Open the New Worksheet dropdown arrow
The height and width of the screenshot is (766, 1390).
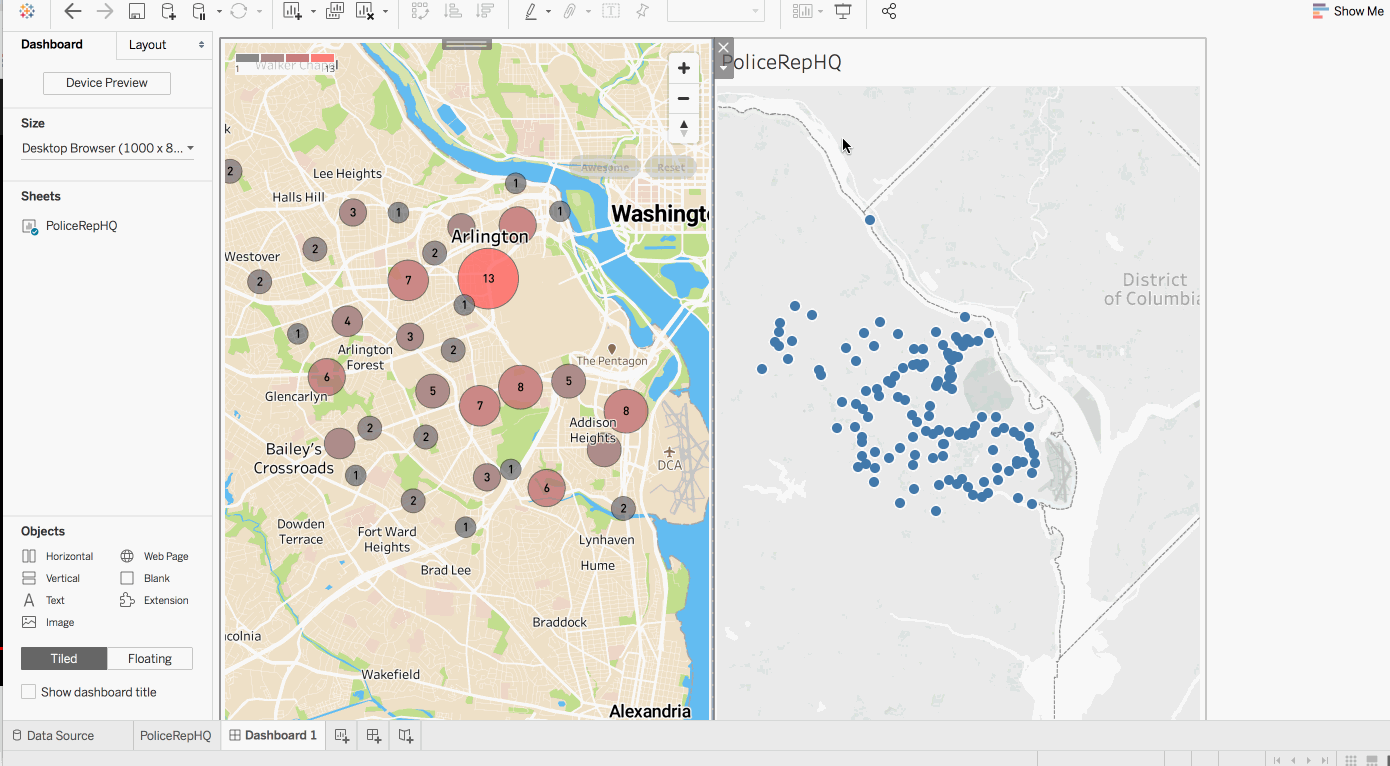pyautogui.click(x=313, y=12)
